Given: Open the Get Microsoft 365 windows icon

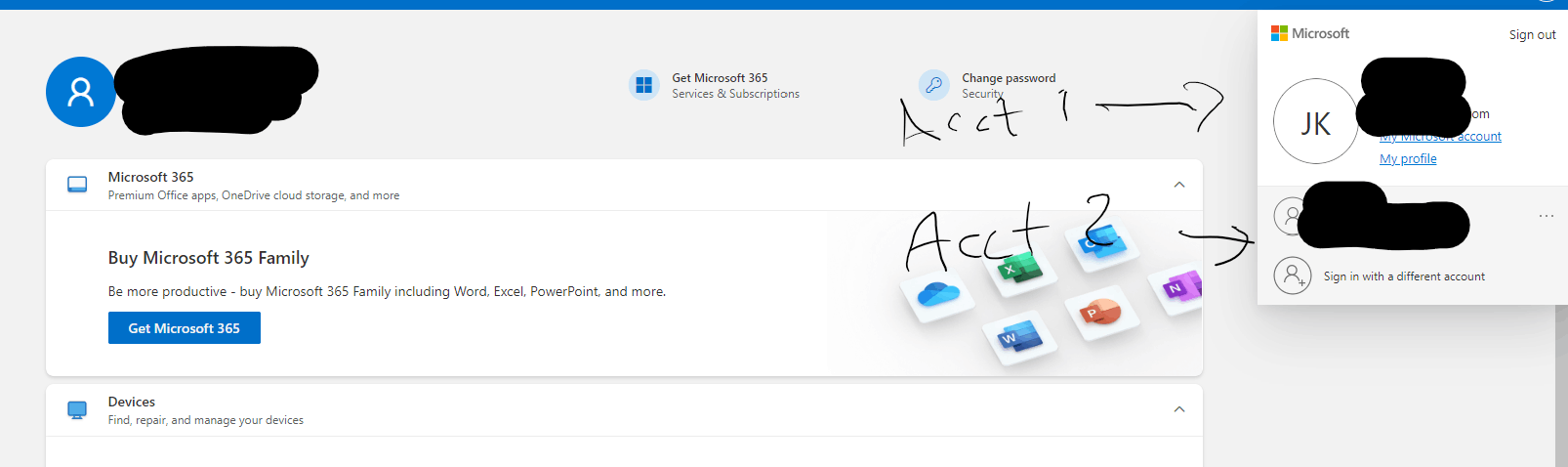Looking at the screenshot, I should click(643, 85).
